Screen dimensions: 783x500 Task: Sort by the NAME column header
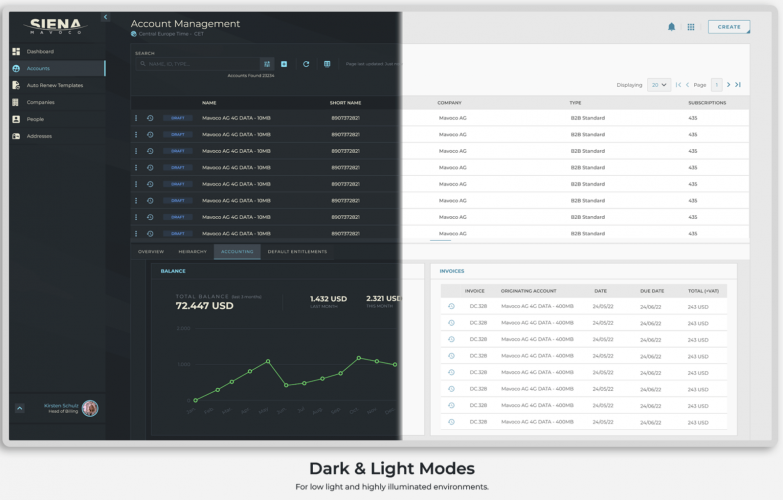[209, 103]
